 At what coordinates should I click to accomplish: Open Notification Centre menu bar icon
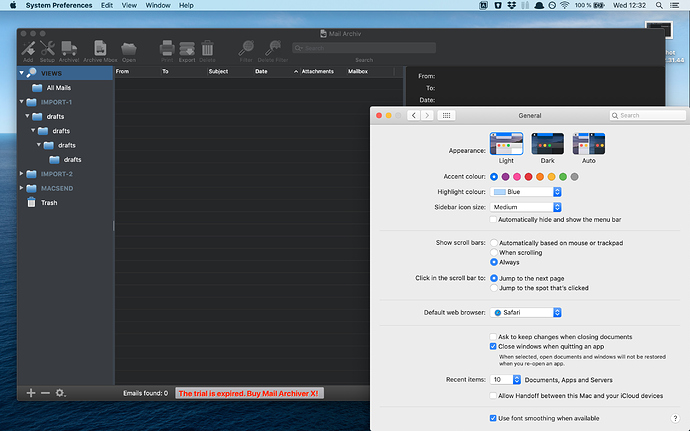674,5
